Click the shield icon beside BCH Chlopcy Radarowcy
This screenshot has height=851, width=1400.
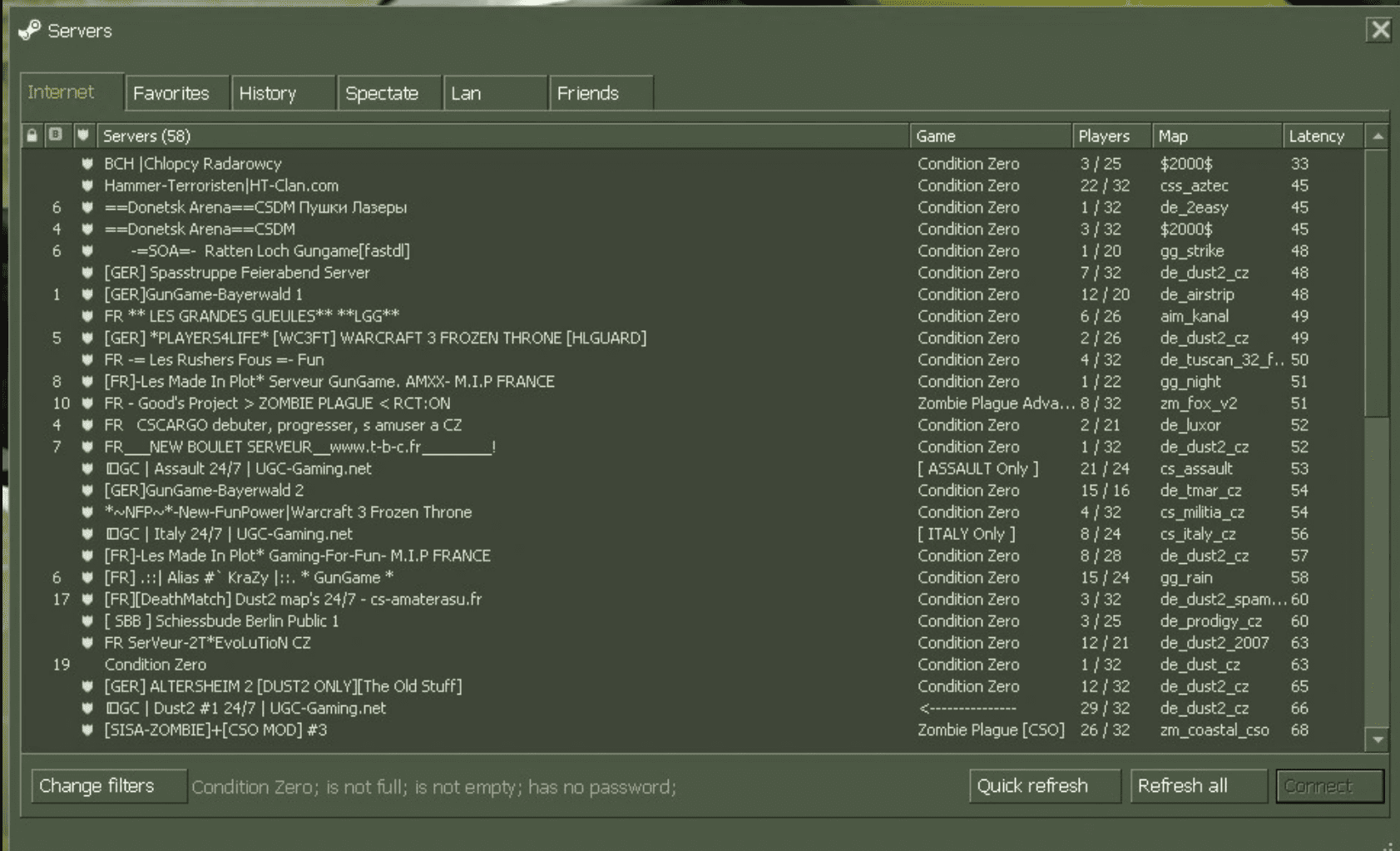click(87, 164)
